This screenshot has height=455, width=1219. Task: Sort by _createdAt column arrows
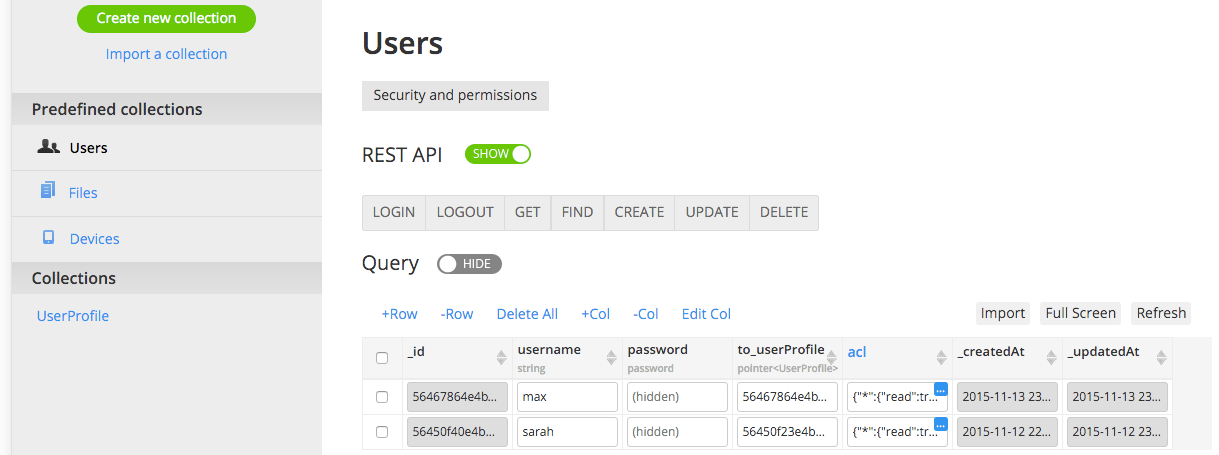coord(1051,357)
